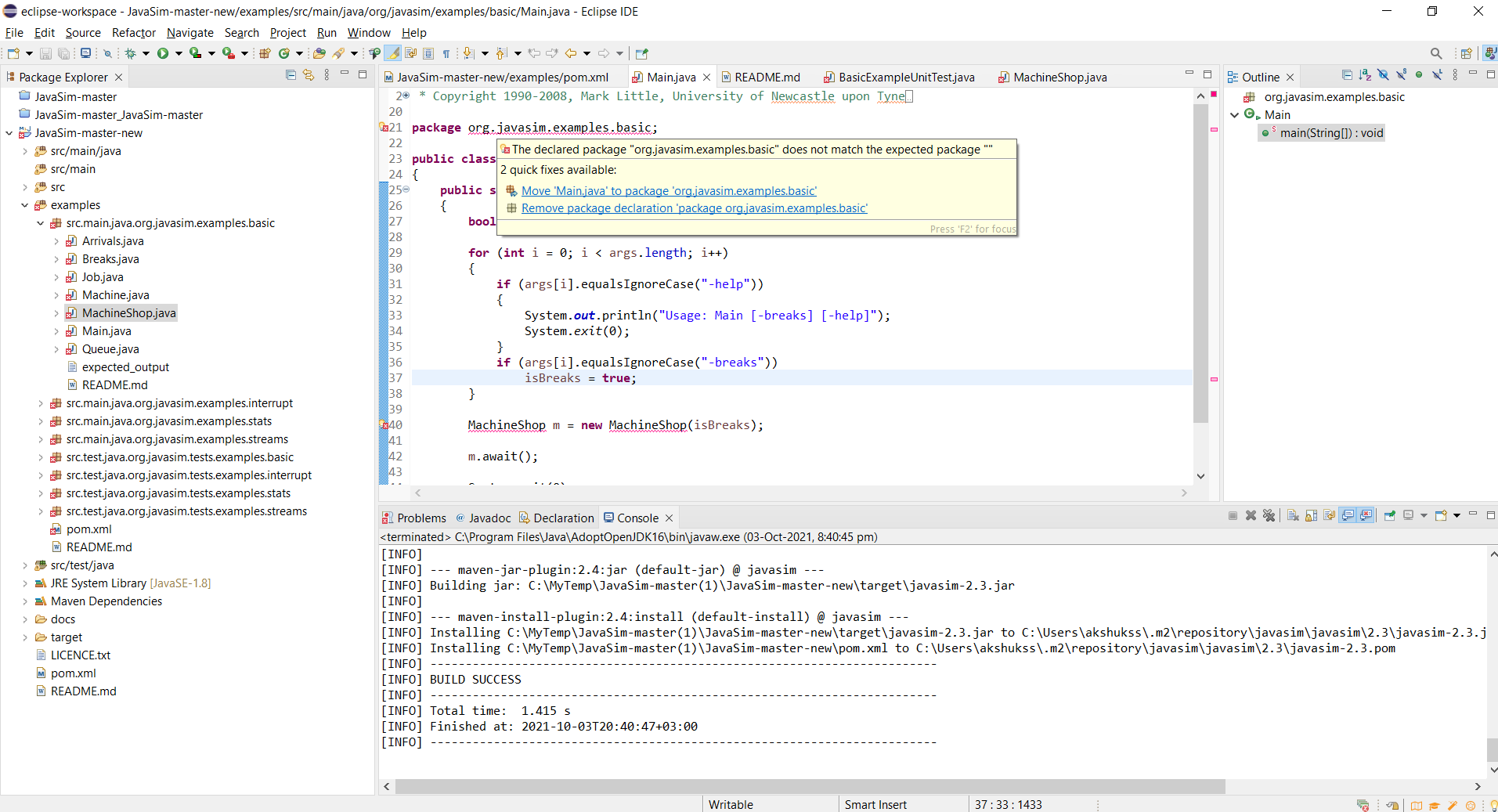Open the Refactor menu

point(134,33)
